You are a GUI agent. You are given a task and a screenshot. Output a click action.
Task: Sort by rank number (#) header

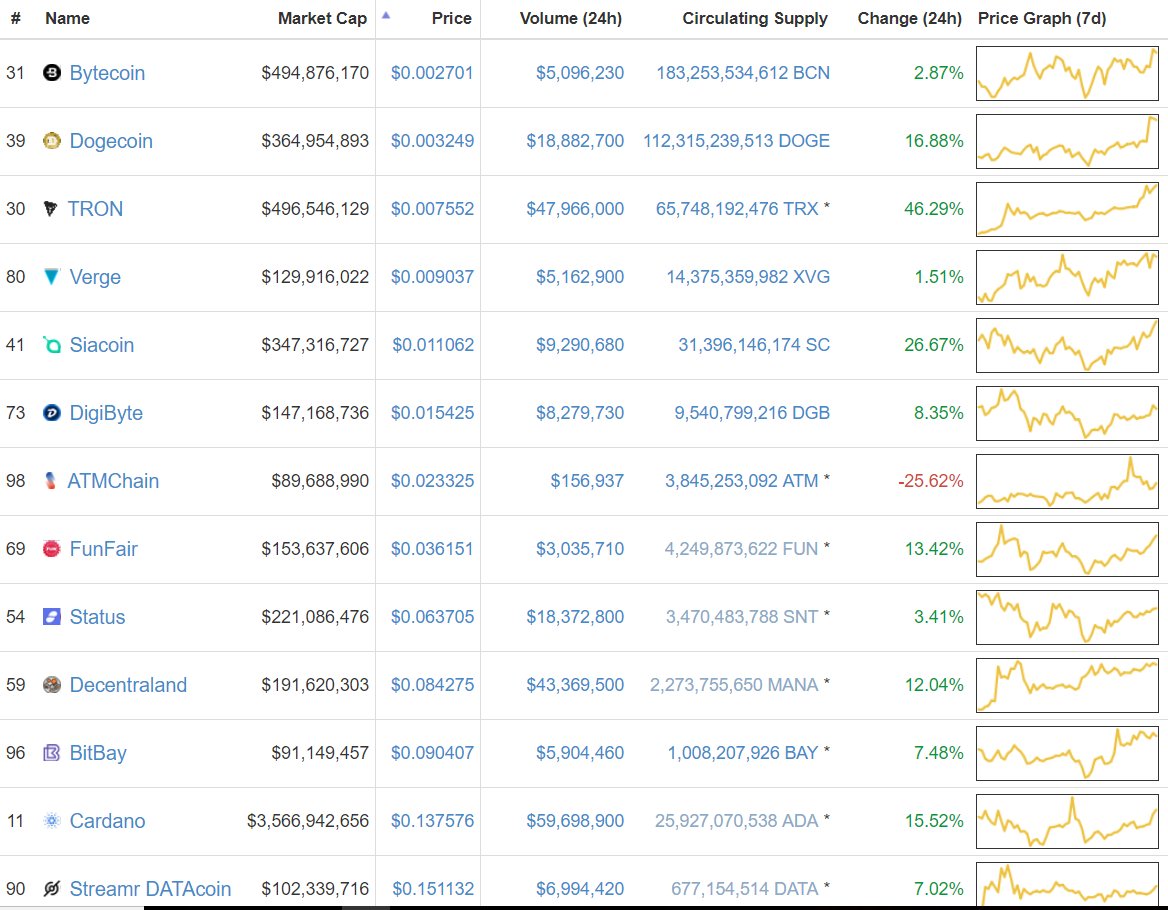pyautogui.click(x=15, y=18)
